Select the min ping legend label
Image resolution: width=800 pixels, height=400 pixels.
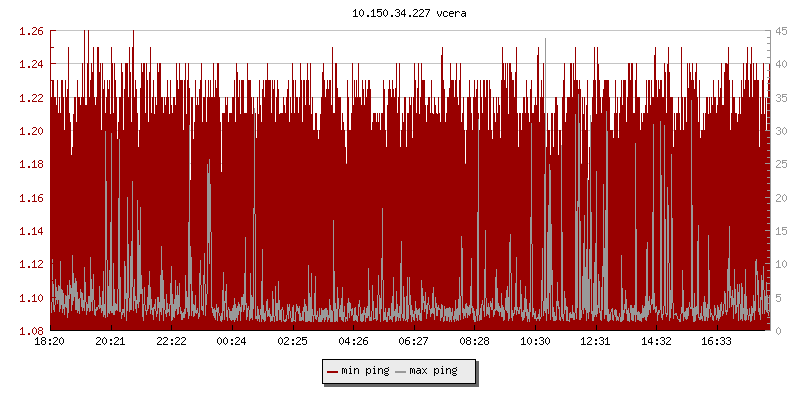[x=365, y=371]
